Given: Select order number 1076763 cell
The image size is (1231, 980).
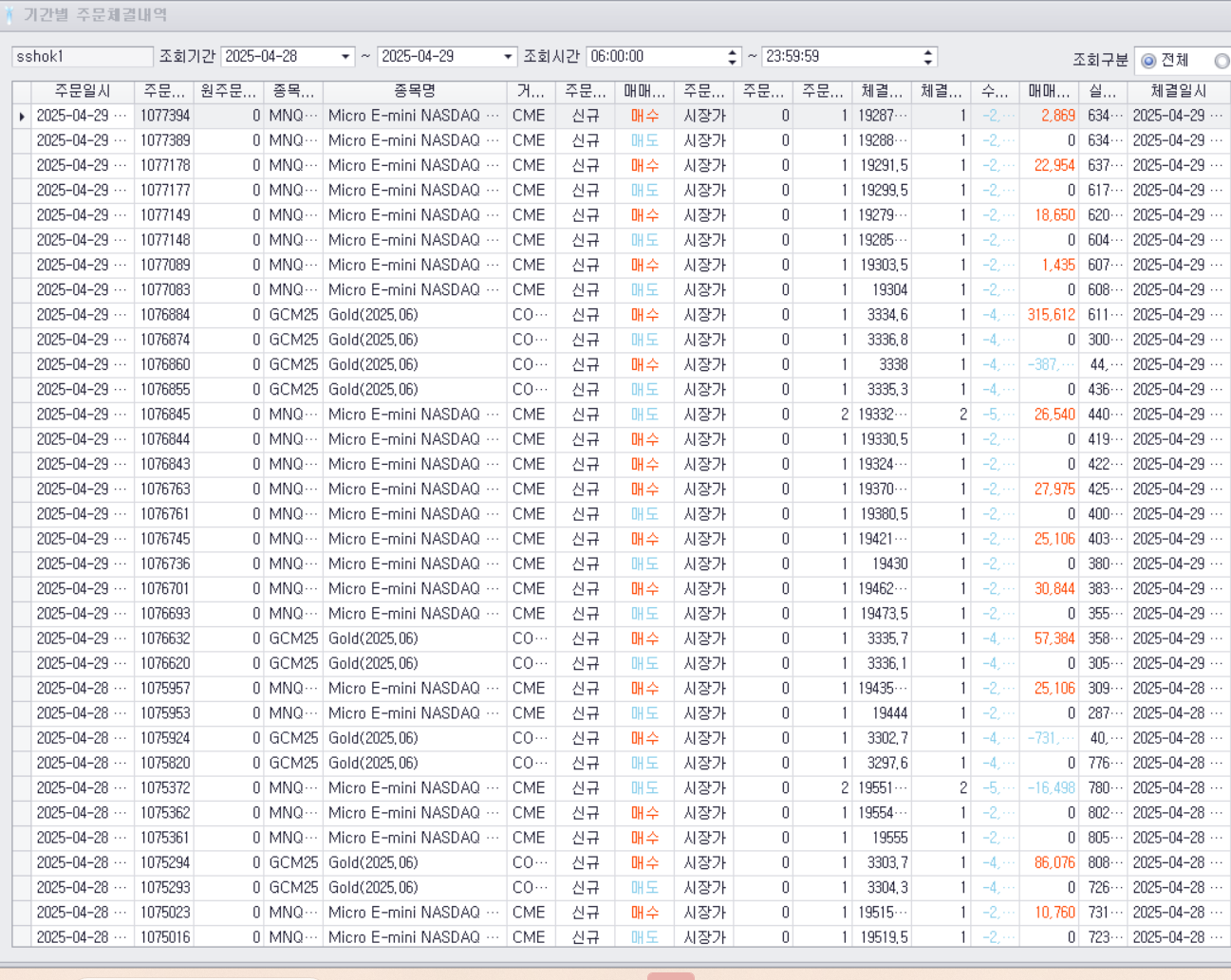Looking at the screenshot, I should (164, 490).
